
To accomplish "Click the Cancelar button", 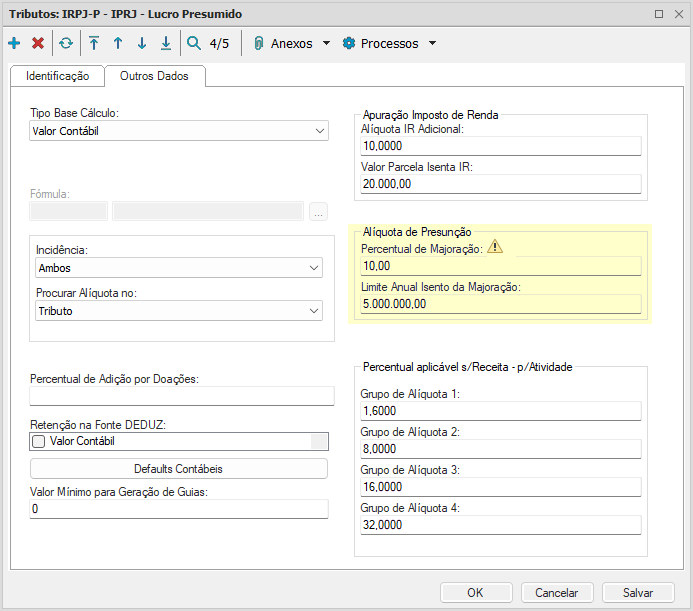I will pyautogui.click(x=557, y=593).
